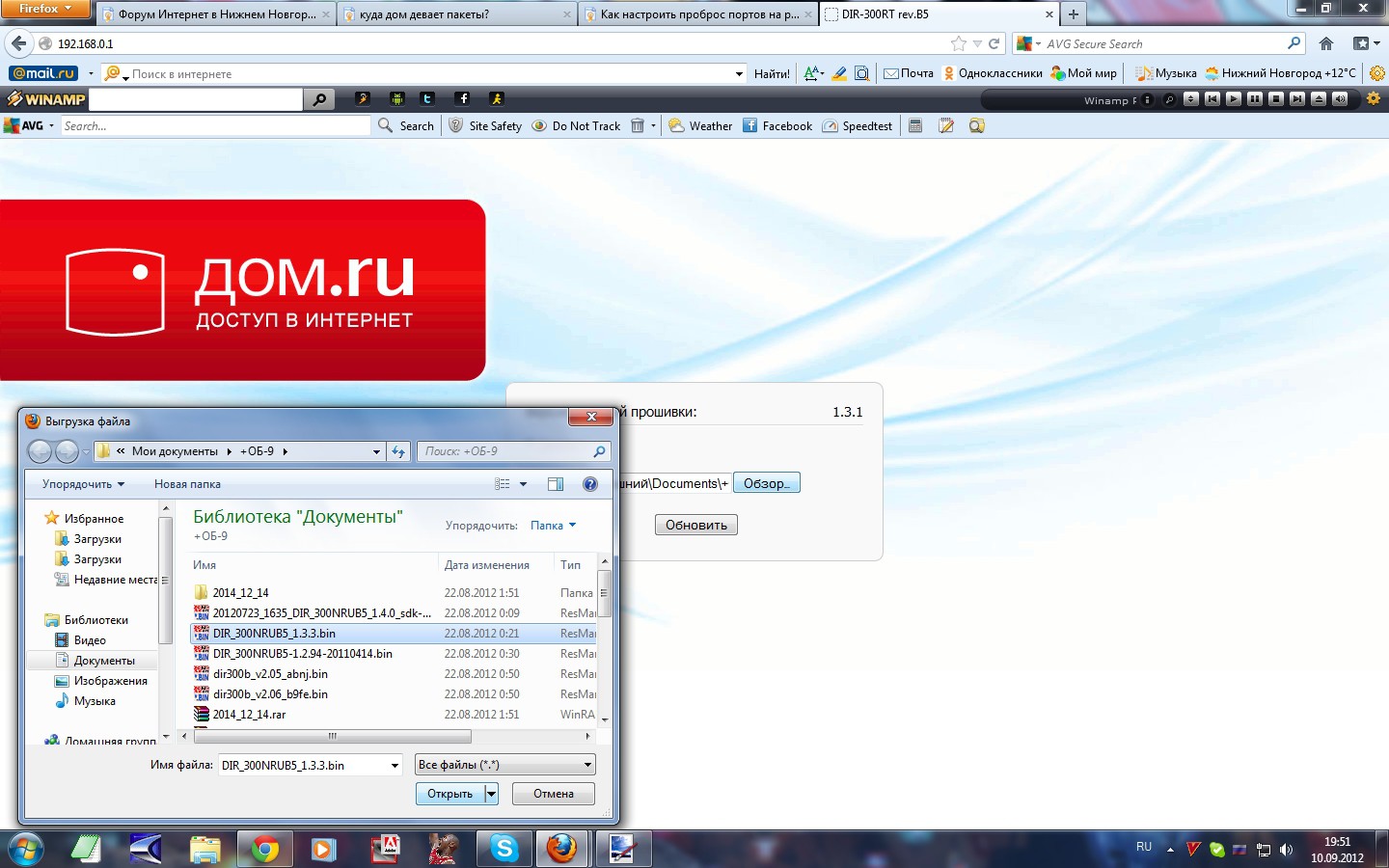Open the Папка arrange-by dropdown
1389x868 pixels.
(x=553, y=526)
